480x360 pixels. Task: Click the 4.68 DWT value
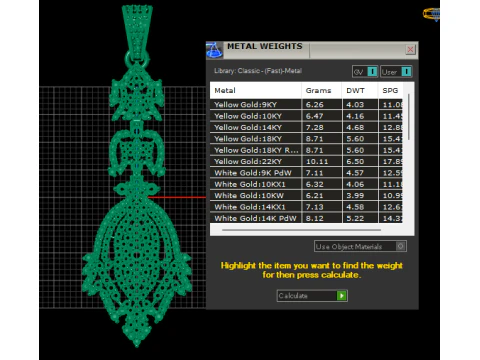pyautogui.click(x=355, y=127)
